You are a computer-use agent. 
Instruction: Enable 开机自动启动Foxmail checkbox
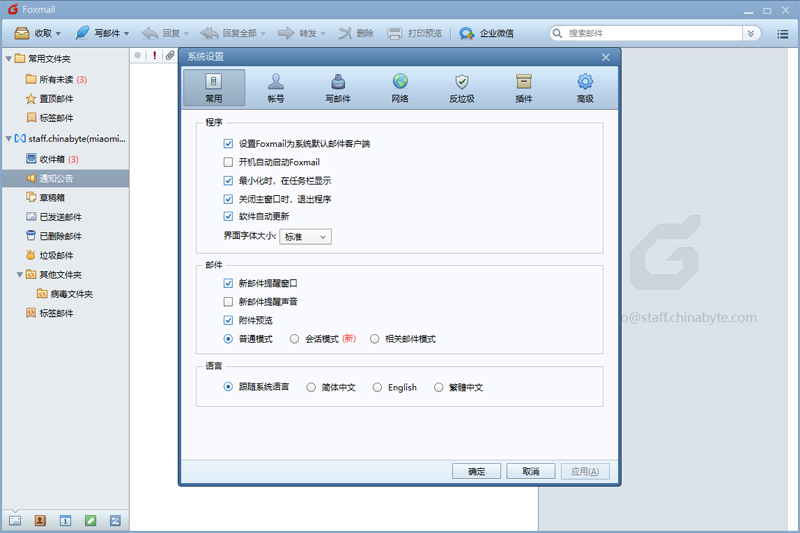(x=229, y=162)
